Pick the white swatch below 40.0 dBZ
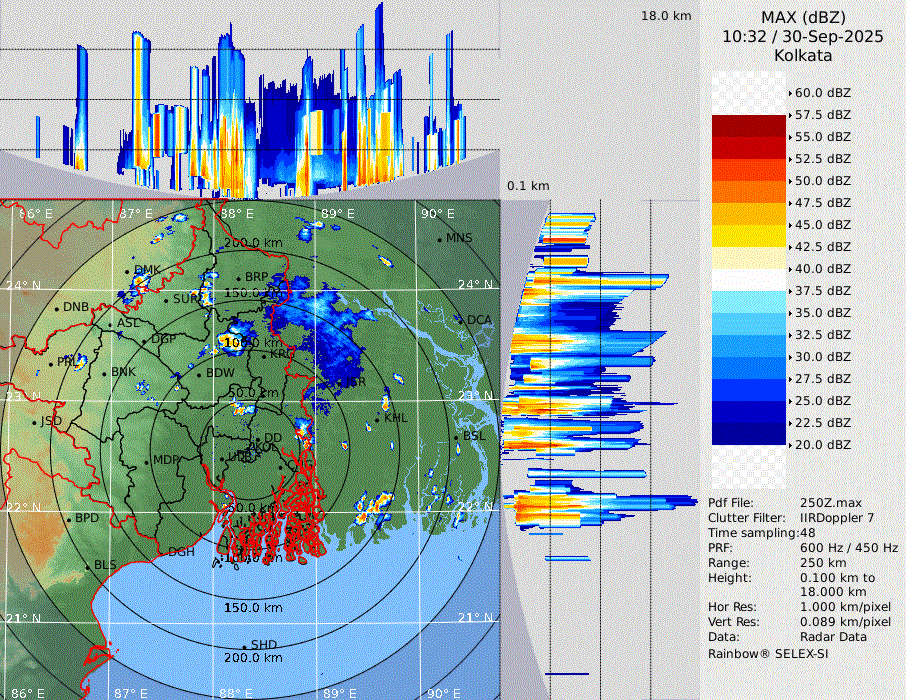906x700 pixels. [750, 280]
